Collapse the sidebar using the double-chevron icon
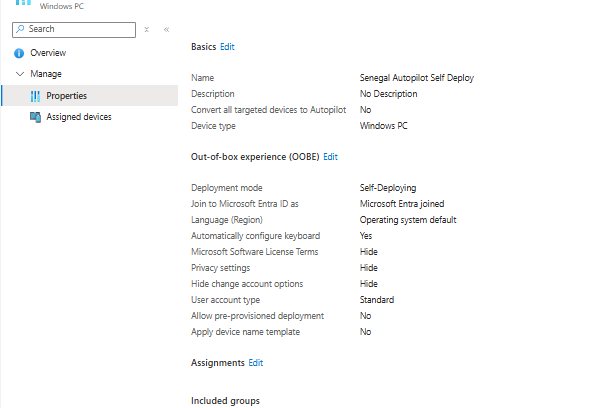This screenshot has height=408, width=609. 166,30
